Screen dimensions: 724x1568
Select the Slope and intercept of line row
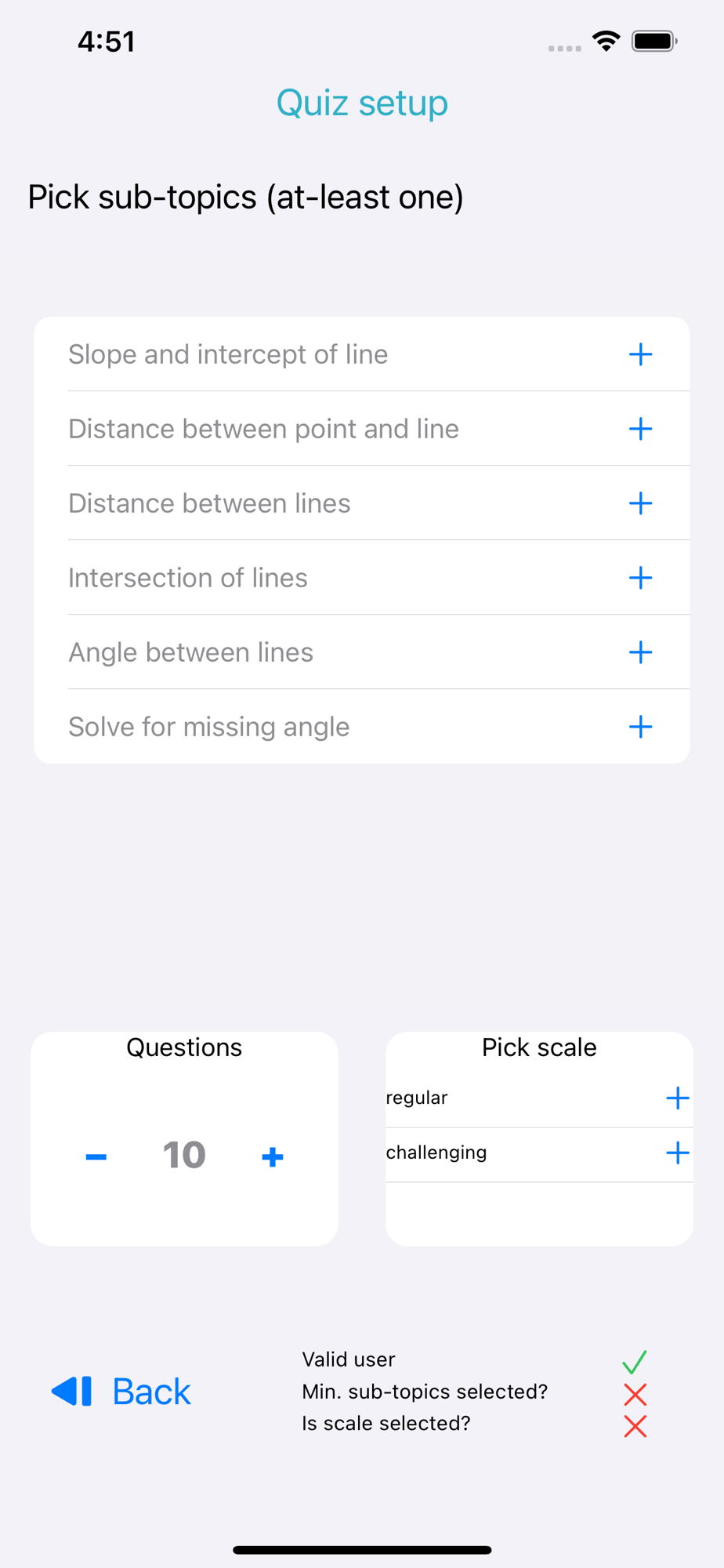point(362,354)
